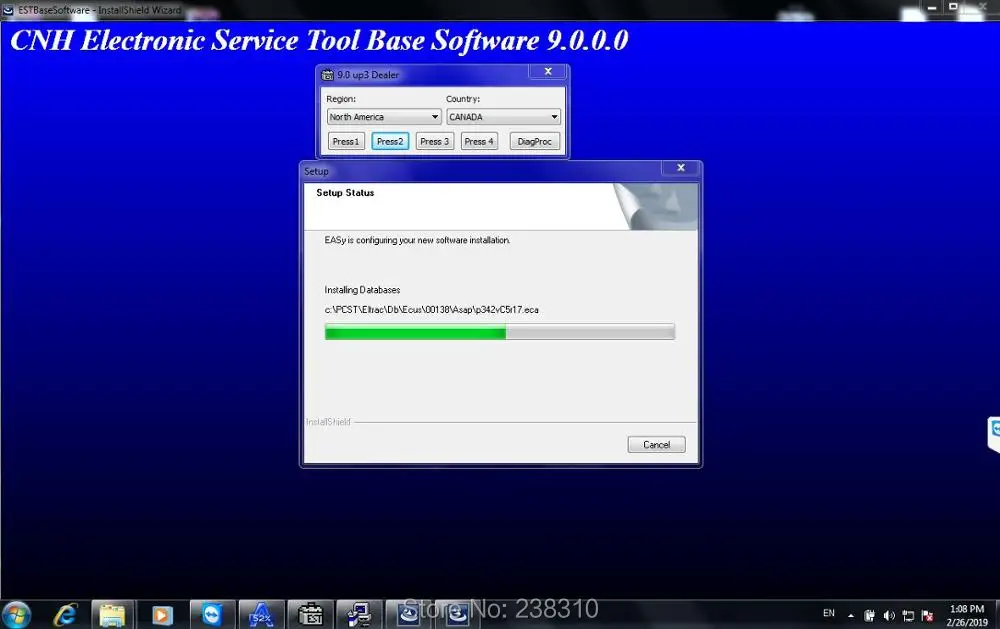
Task: Switch to second InstallShield taskbar item
Action: (x=457, y=615)
